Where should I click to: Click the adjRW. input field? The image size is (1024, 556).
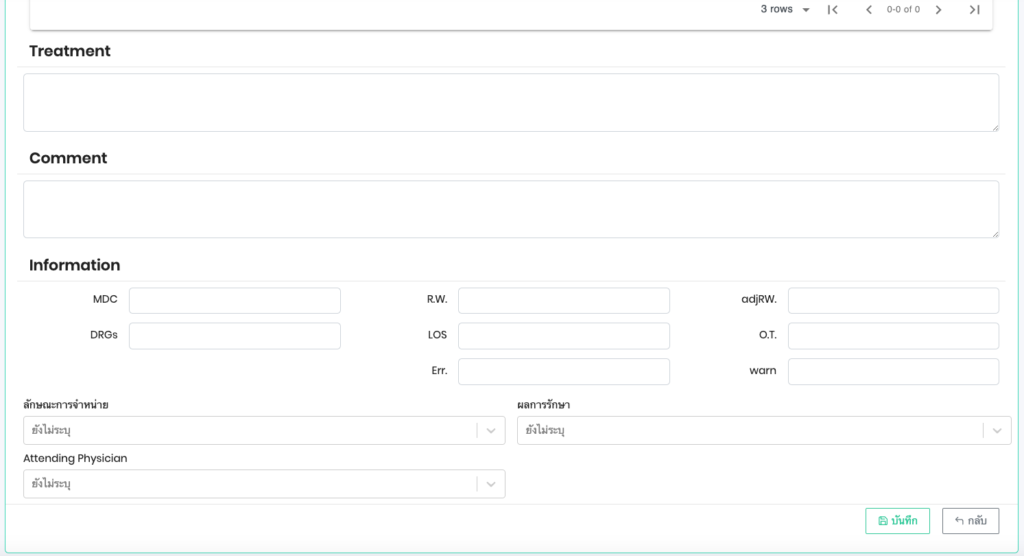pos(893,301)
